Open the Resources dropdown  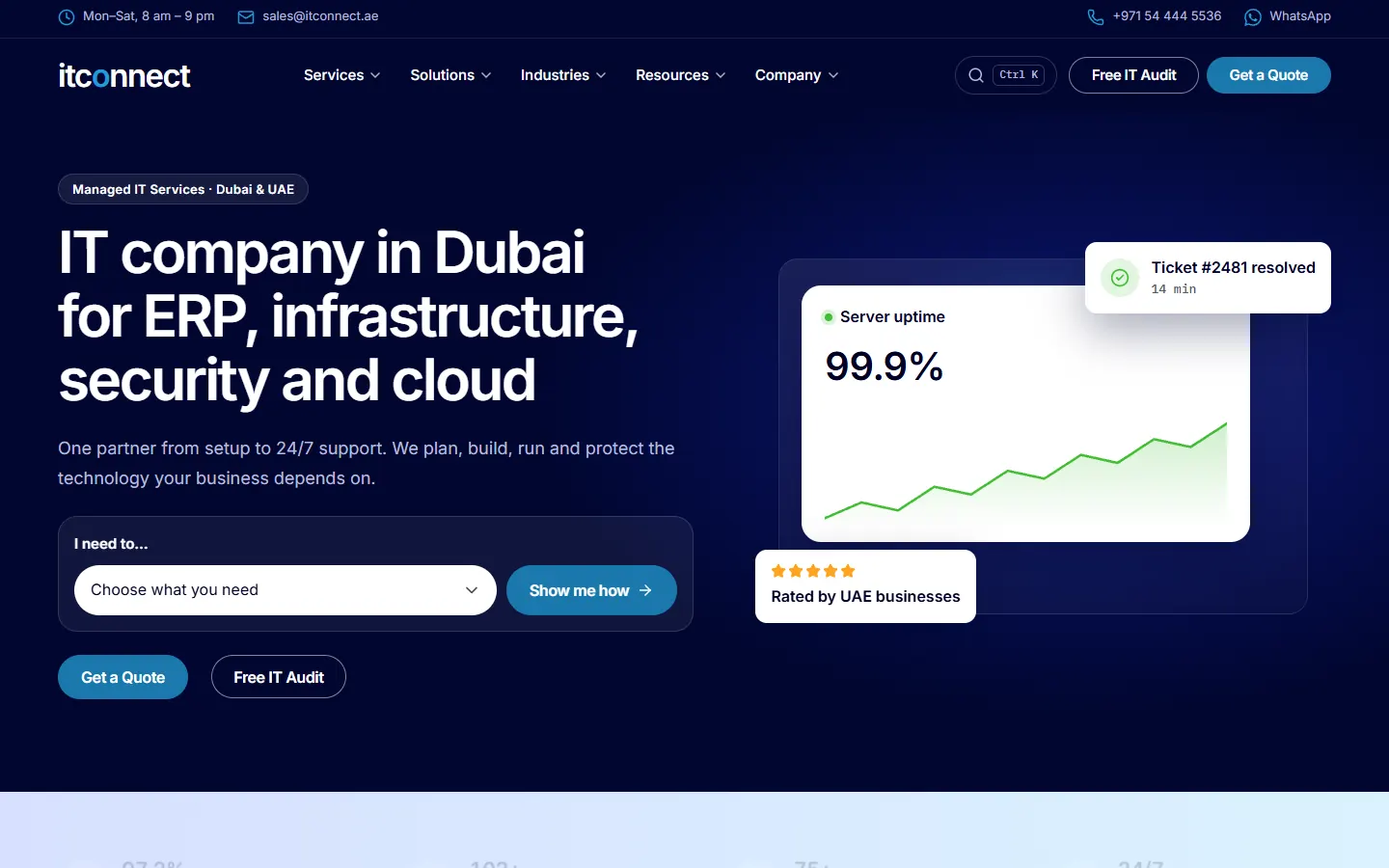(x=680, y=75)
